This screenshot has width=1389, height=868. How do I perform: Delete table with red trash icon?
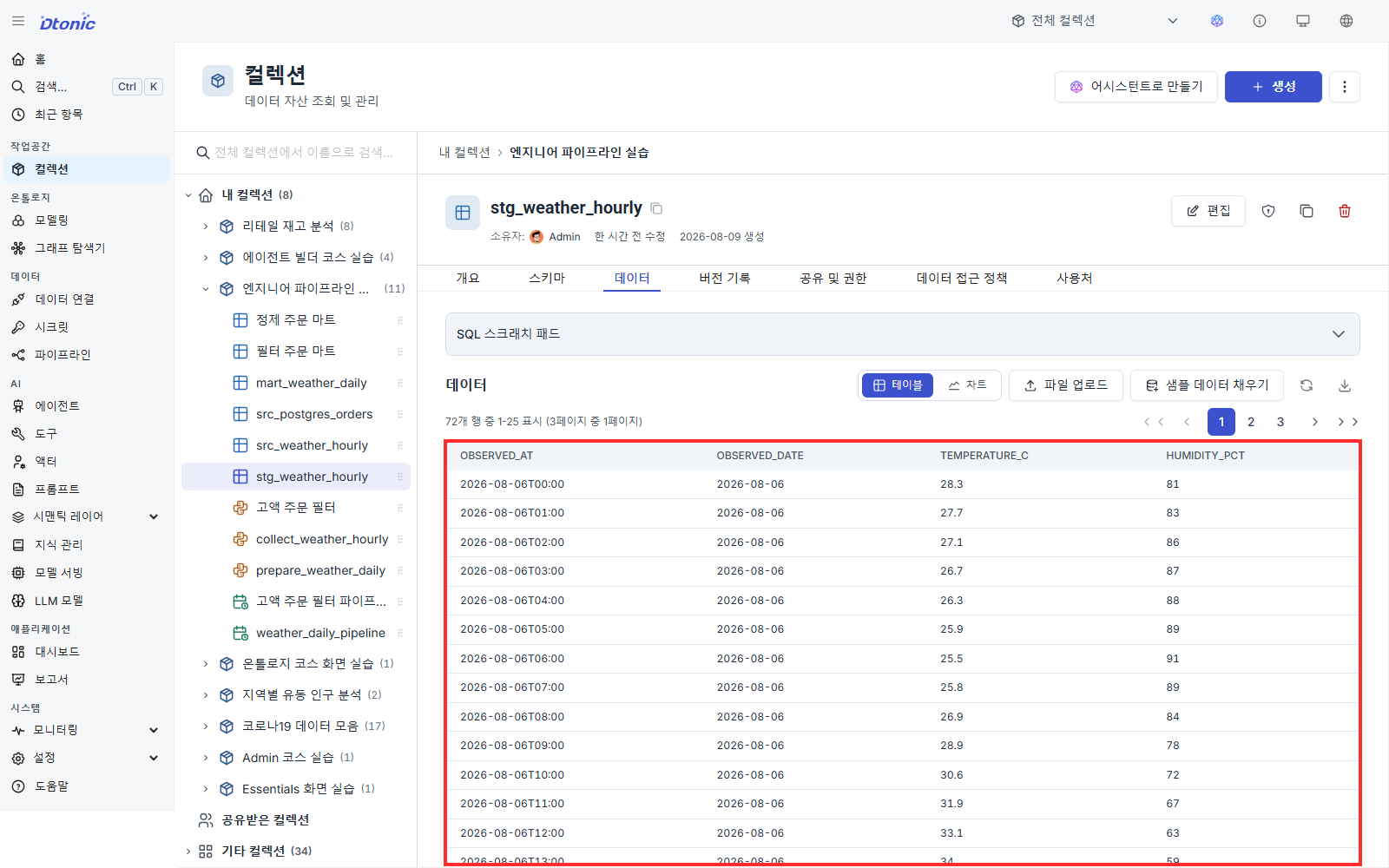coord(1345,211)
